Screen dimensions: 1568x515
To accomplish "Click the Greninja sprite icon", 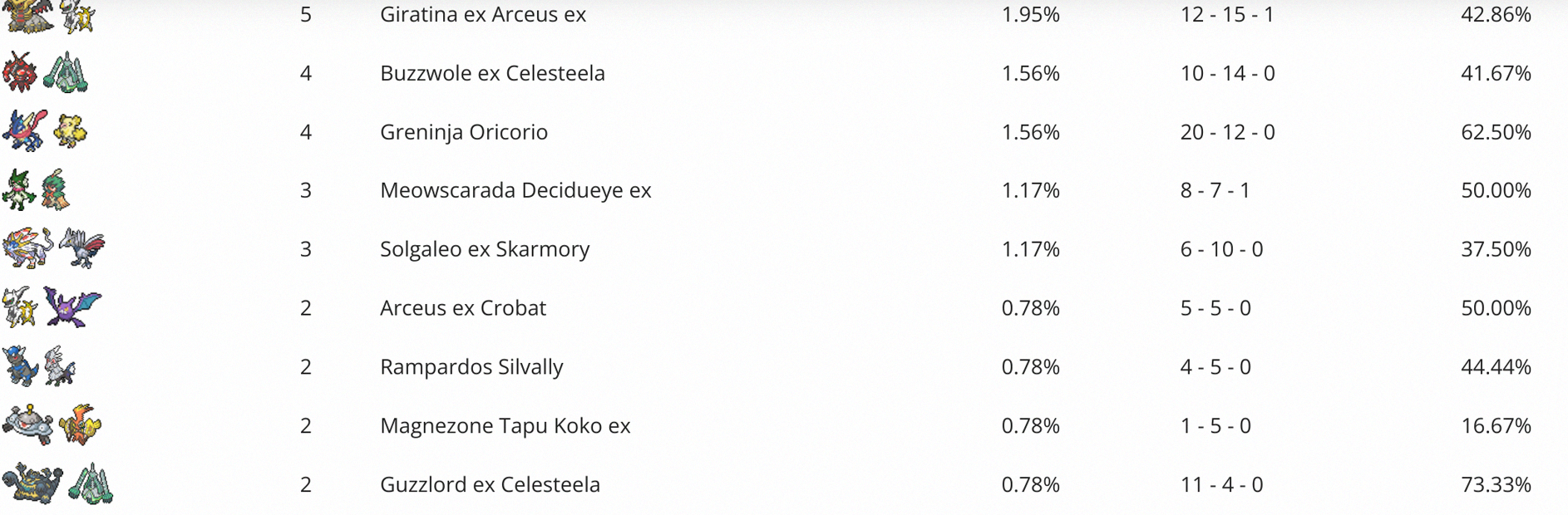I will coord(25,131).
